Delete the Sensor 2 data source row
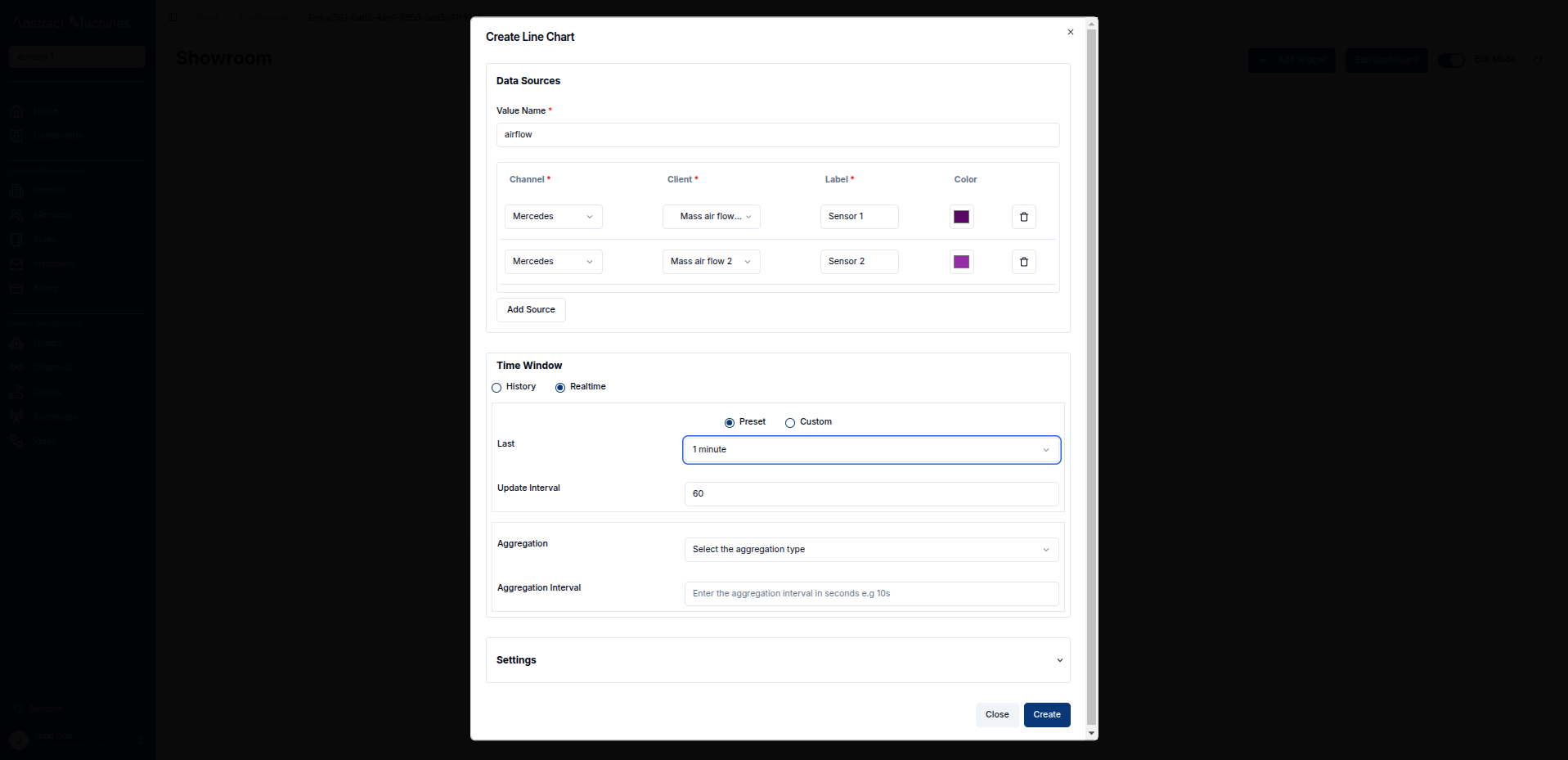This screenshot has height=760, width=1568. pyautogui.click(x=1023, y=262)
